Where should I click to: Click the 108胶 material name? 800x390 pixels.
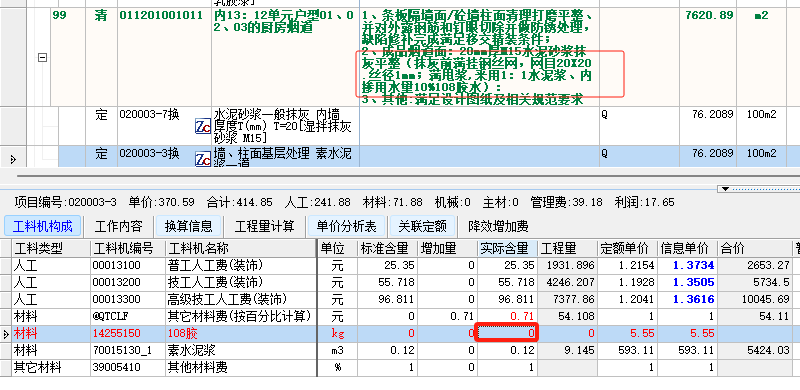click(x=183, y=333)
